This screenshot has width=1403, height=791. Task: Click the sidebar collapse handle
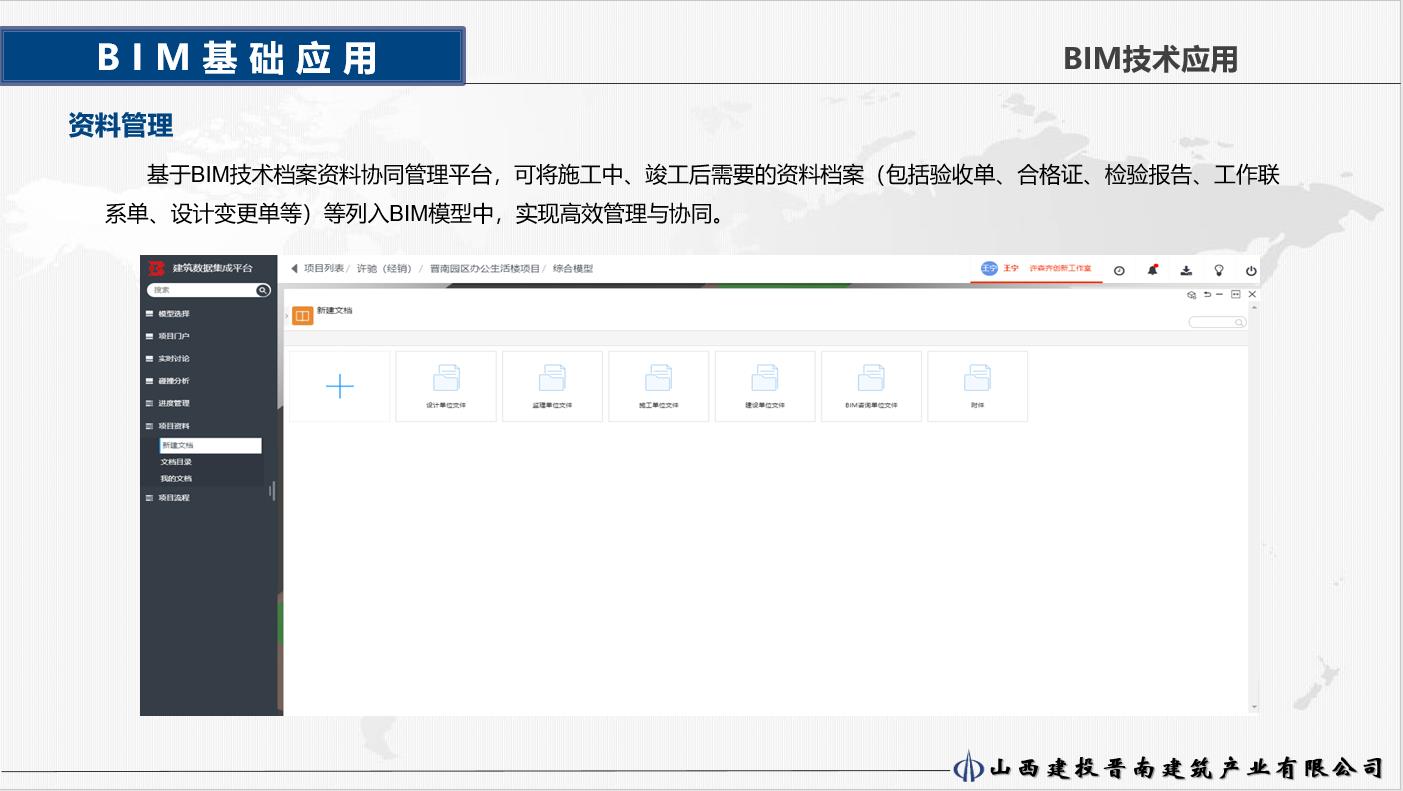click(272, 491)
